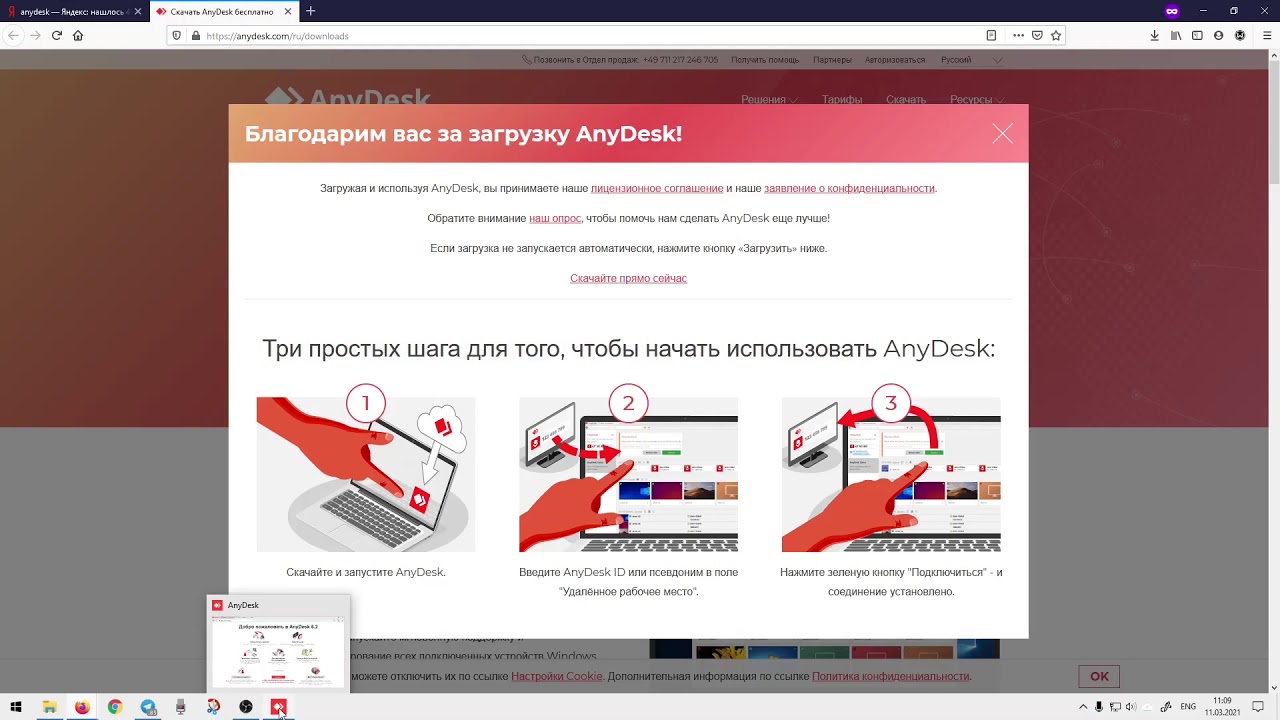Bookmark this page with star
The image size is (1280, 720).
pyautogui.click(x=1056, y=35)
